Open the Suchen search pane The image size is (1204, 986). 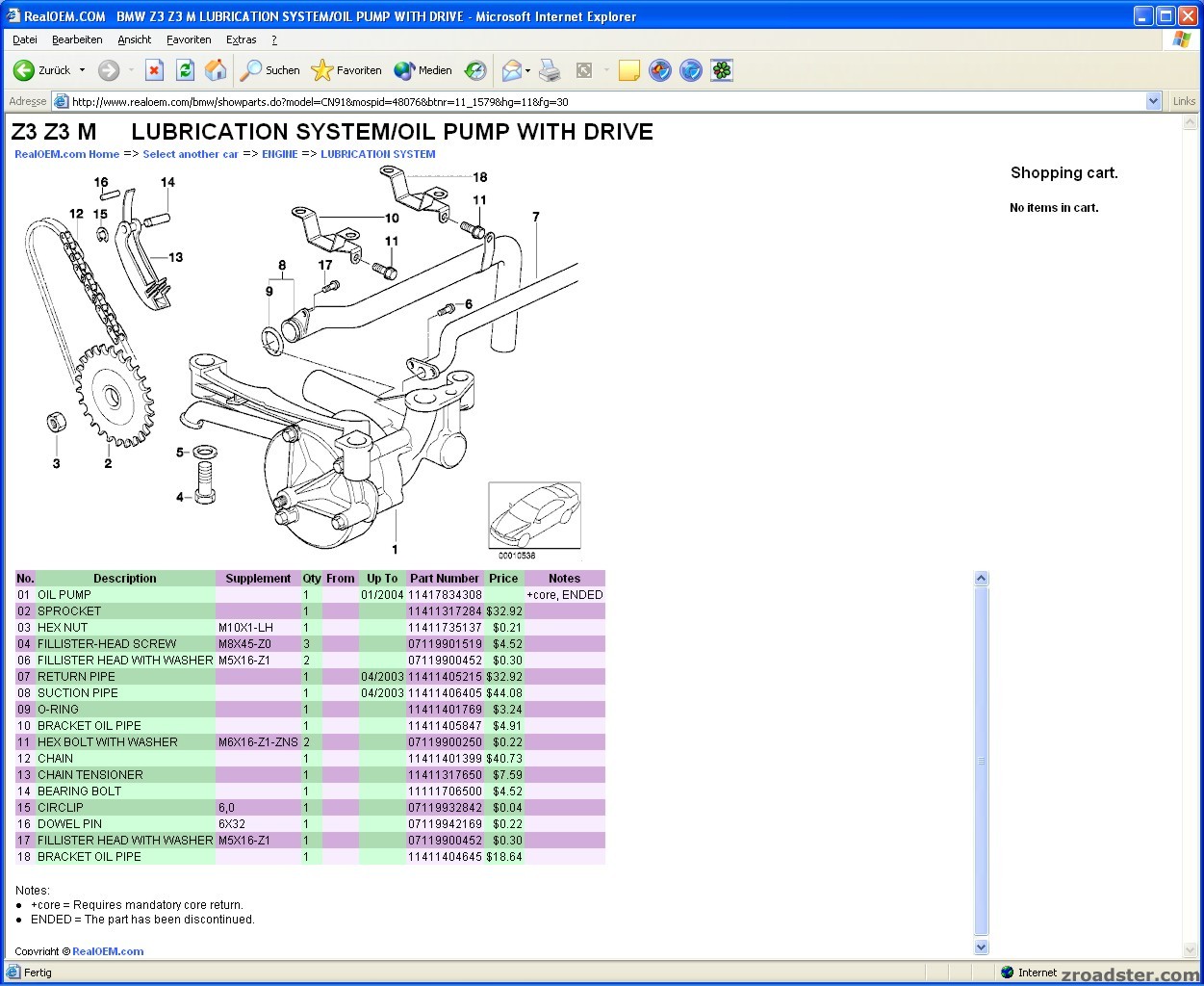pos(269,70)
